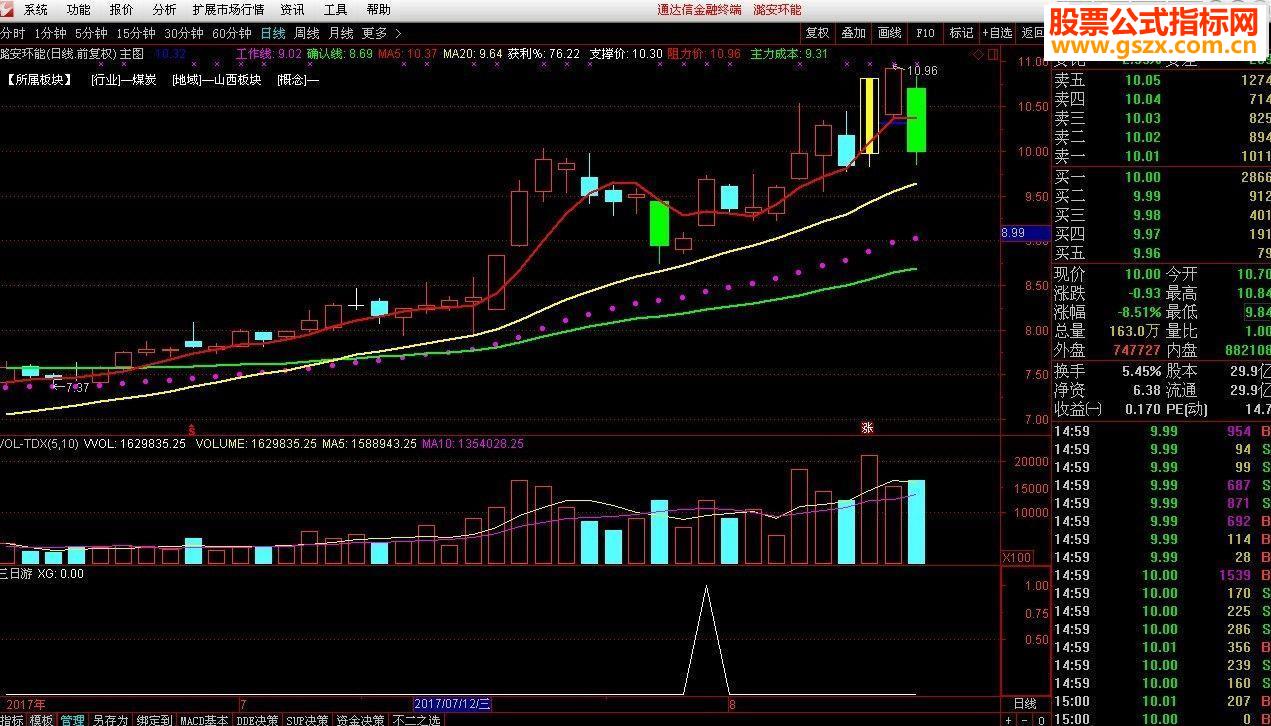The image size is (1271, 726).
Task: Select the 月线 monthly period tab
Action: pyautogui.click(x=340, y=33)
